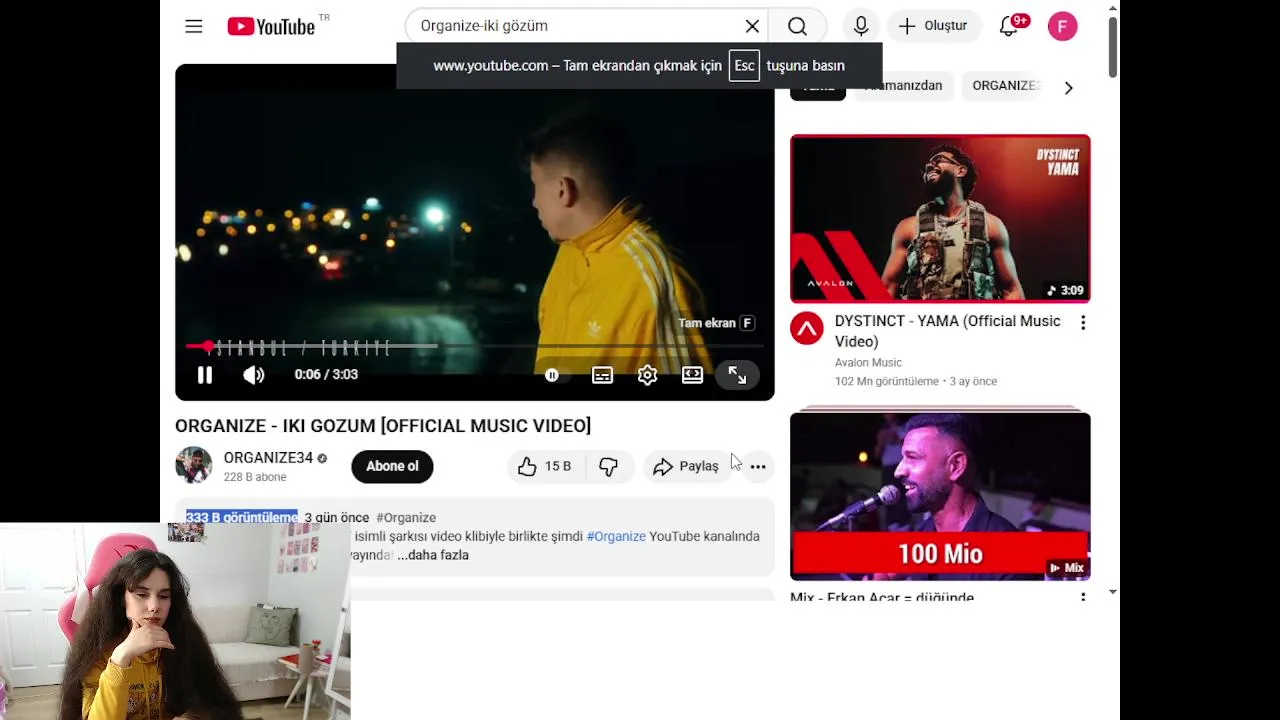
Task: Follow the blue #Organize link in description
Action: [x=616, y=536]
